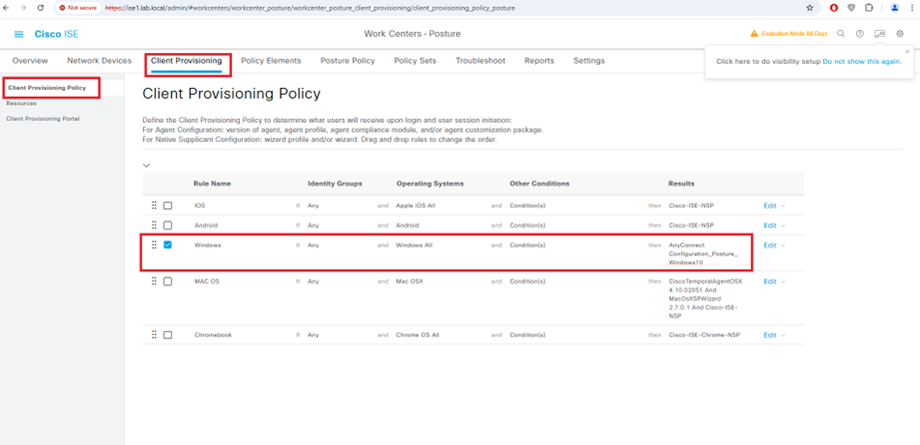Tick the Chromebook rule checkbox
The image size is (920, 445).
pos(168,335)
